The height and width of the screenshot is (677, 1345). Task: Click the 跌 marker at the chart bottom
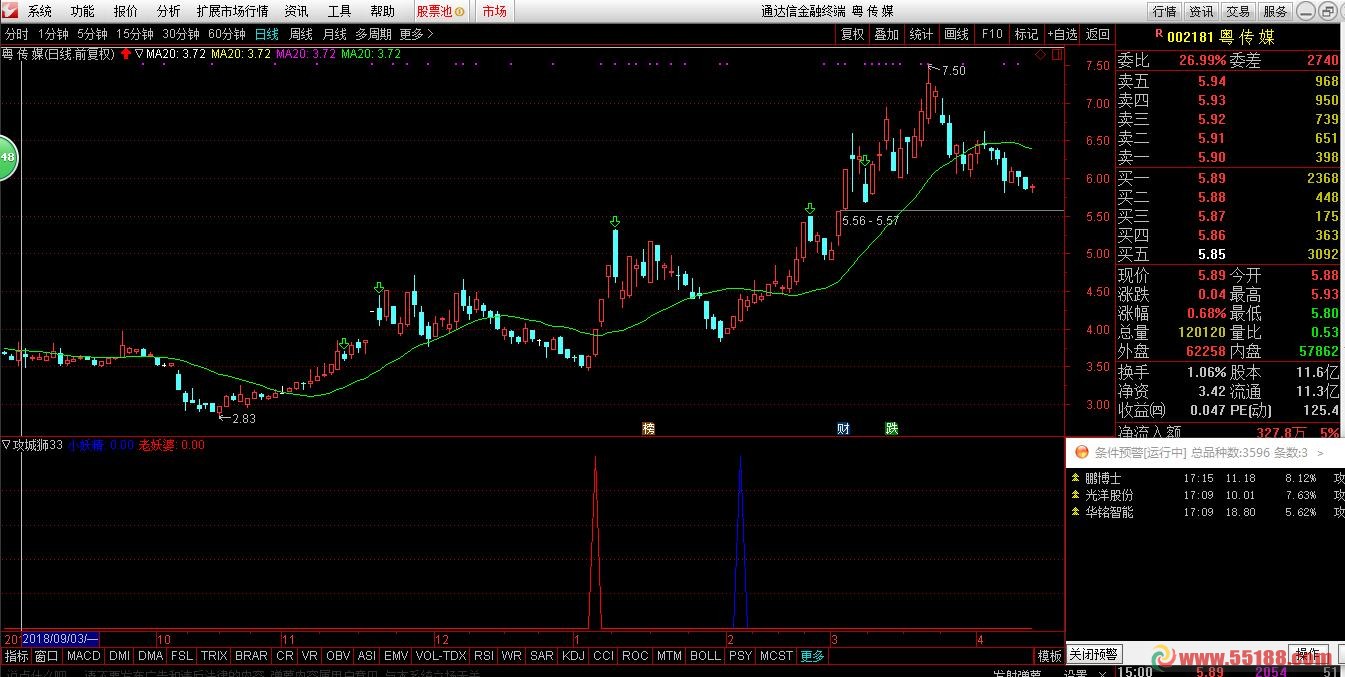pos(891,428)
